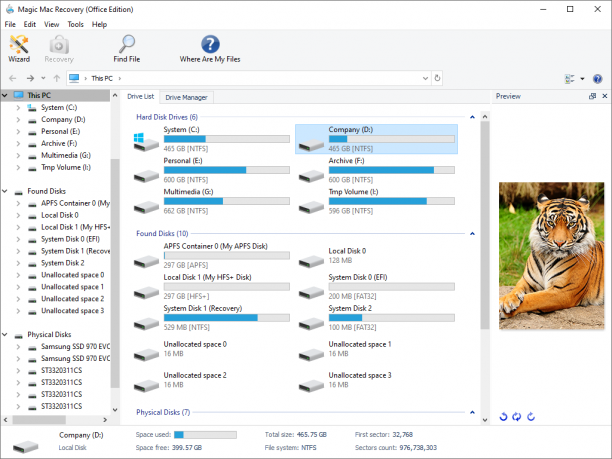
Task: Click the Recovery toolbar icon
Action: point(59,49)
